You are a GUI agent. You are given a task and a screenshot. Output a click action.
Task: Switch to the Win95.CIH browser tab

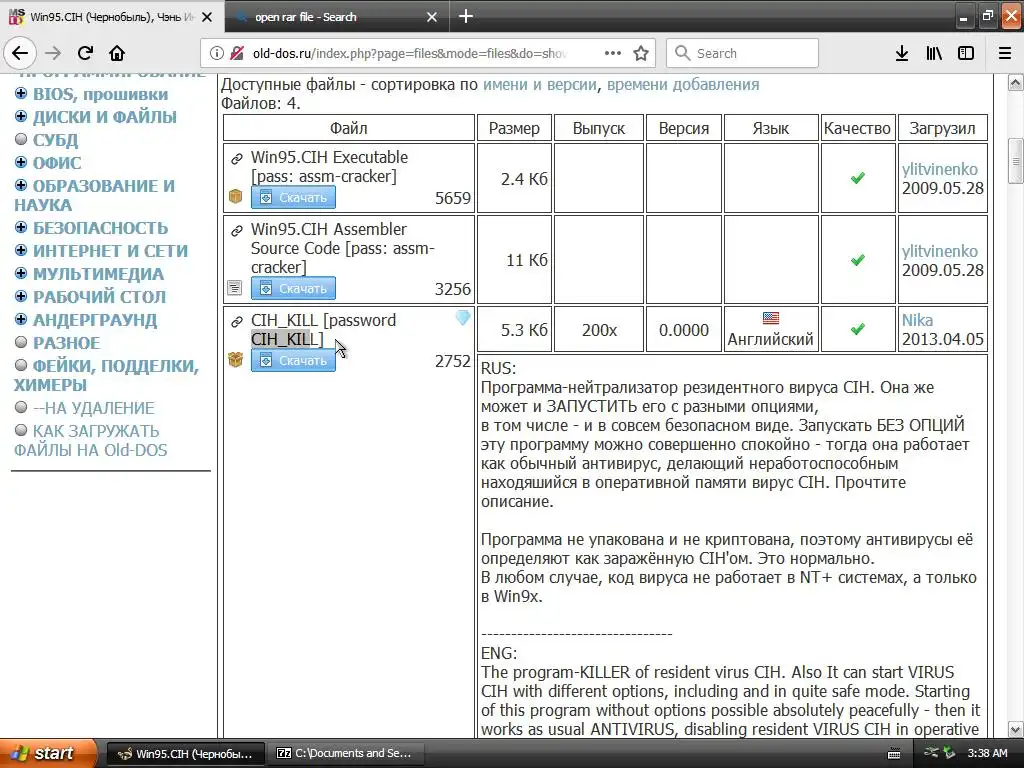(x=112, y=17)
